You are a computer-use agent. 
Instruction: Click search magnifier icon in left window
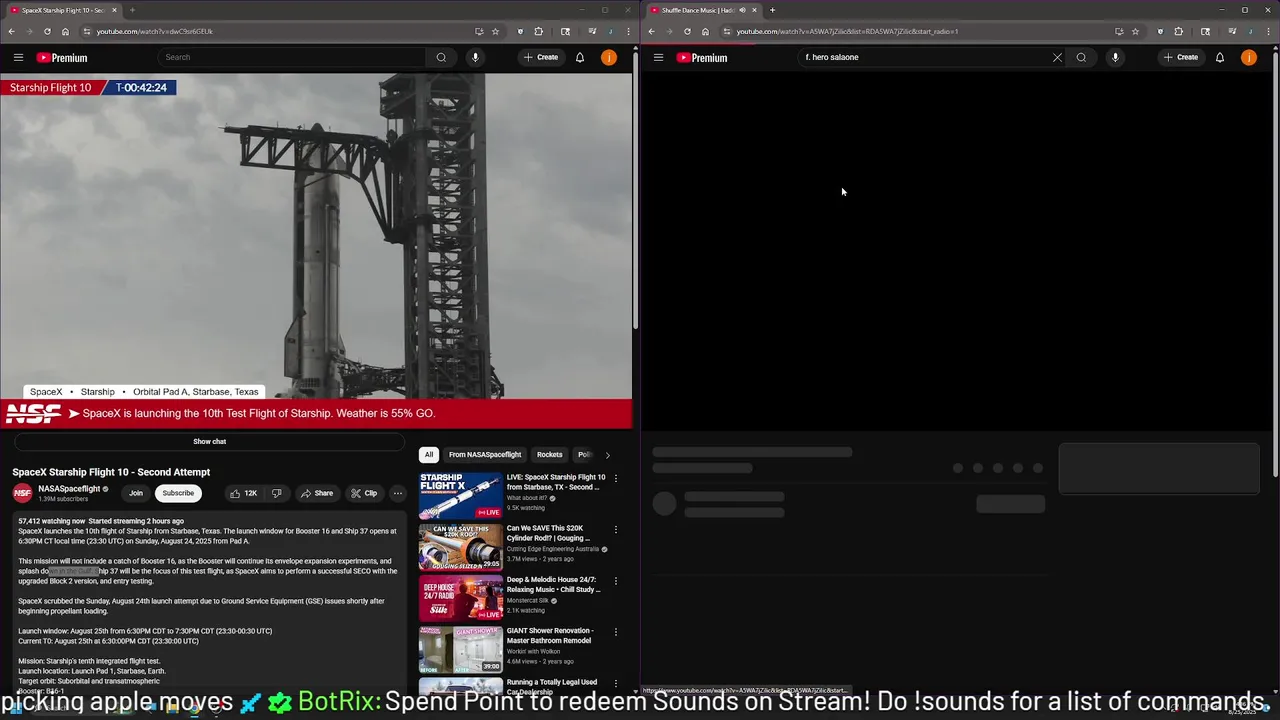tap(441, 57)
